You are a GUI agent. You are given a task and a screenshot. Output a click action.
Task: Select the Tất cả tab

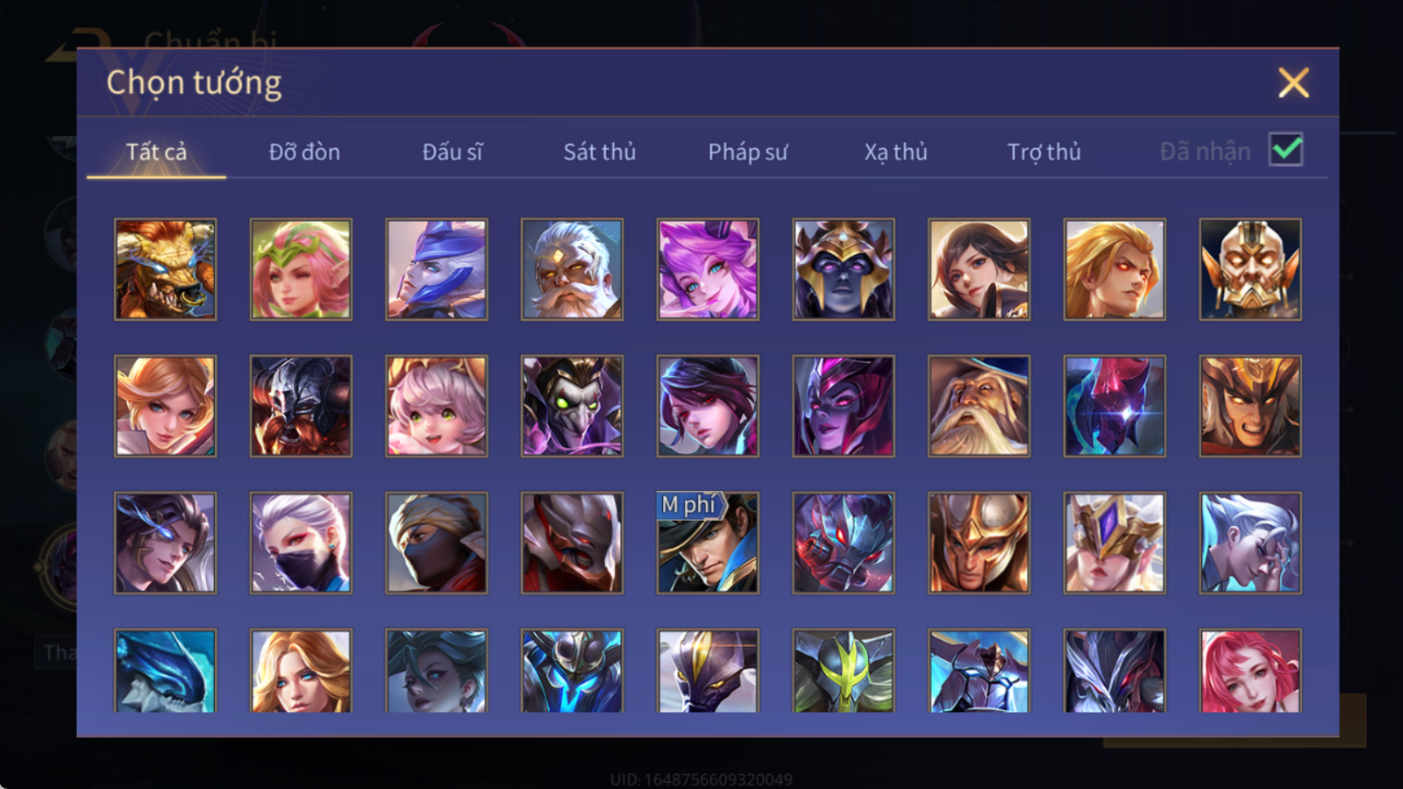(x=156, y=152)
